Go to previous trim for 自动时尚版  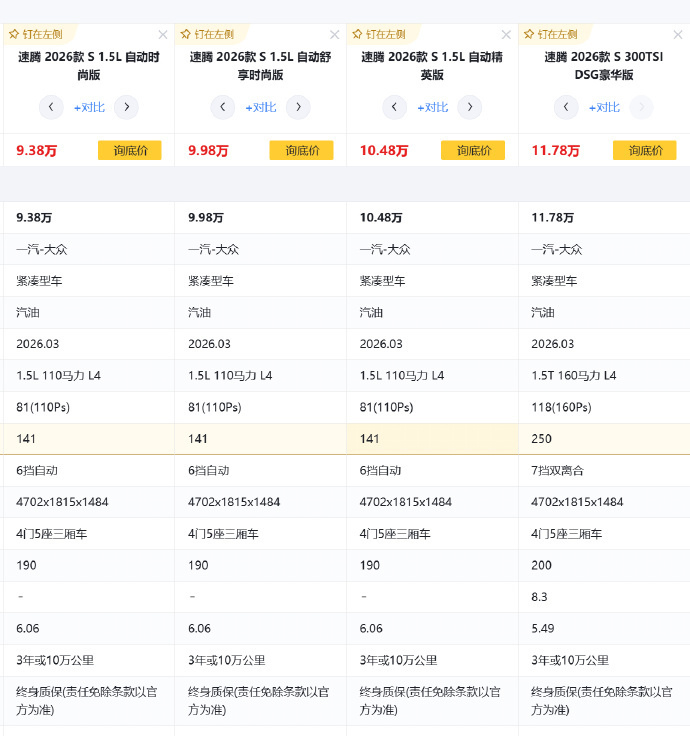pyautogui.click(x=51, y=107)
